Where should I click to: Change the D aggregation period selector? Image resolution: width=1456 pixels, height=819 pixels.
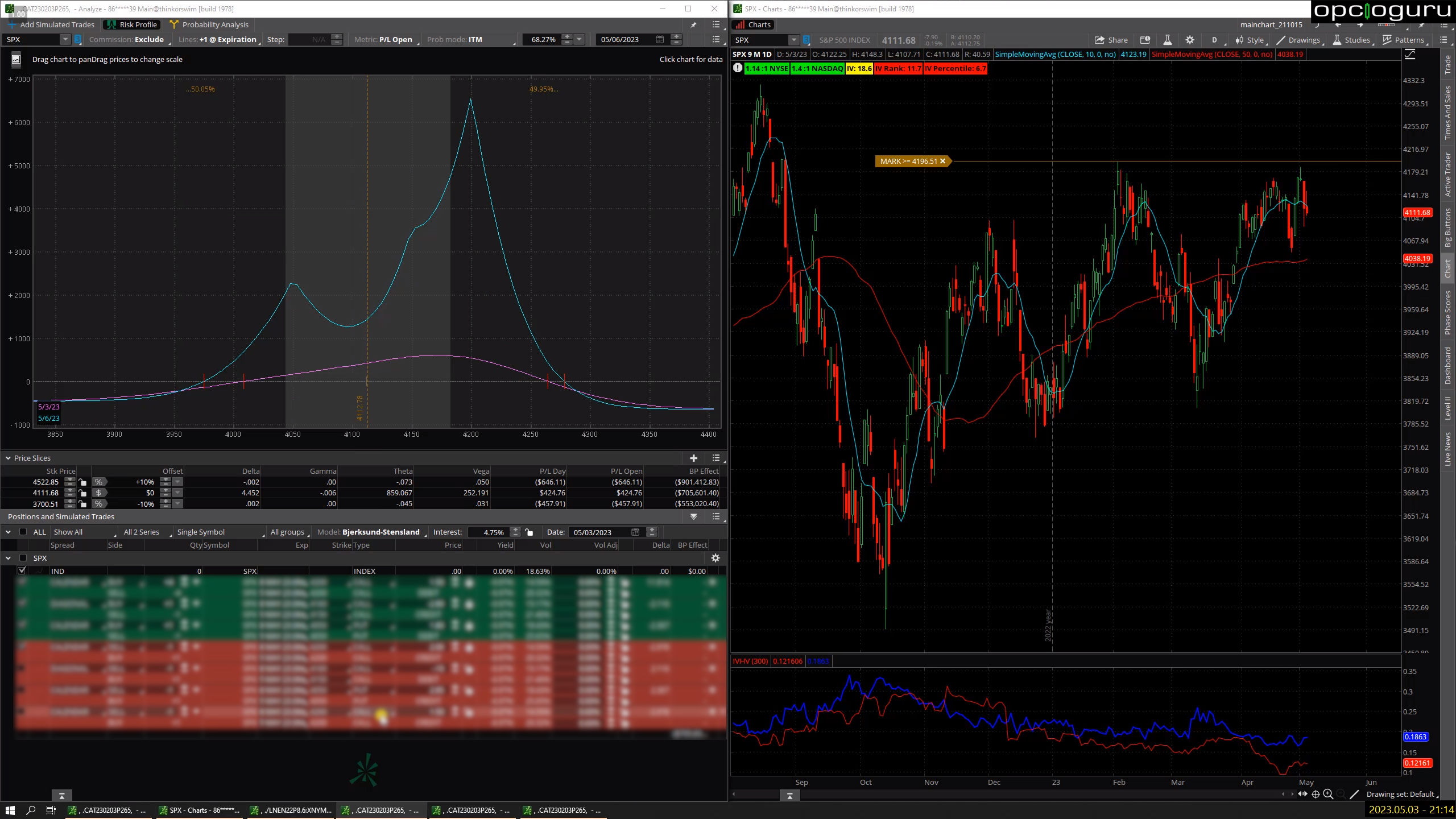pos(1214,40)
